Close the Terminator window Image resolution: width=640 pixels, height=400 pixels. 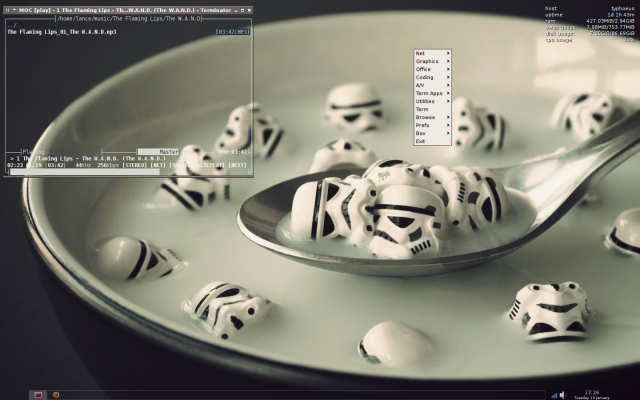pyautogui.click(x=249, y=11)
